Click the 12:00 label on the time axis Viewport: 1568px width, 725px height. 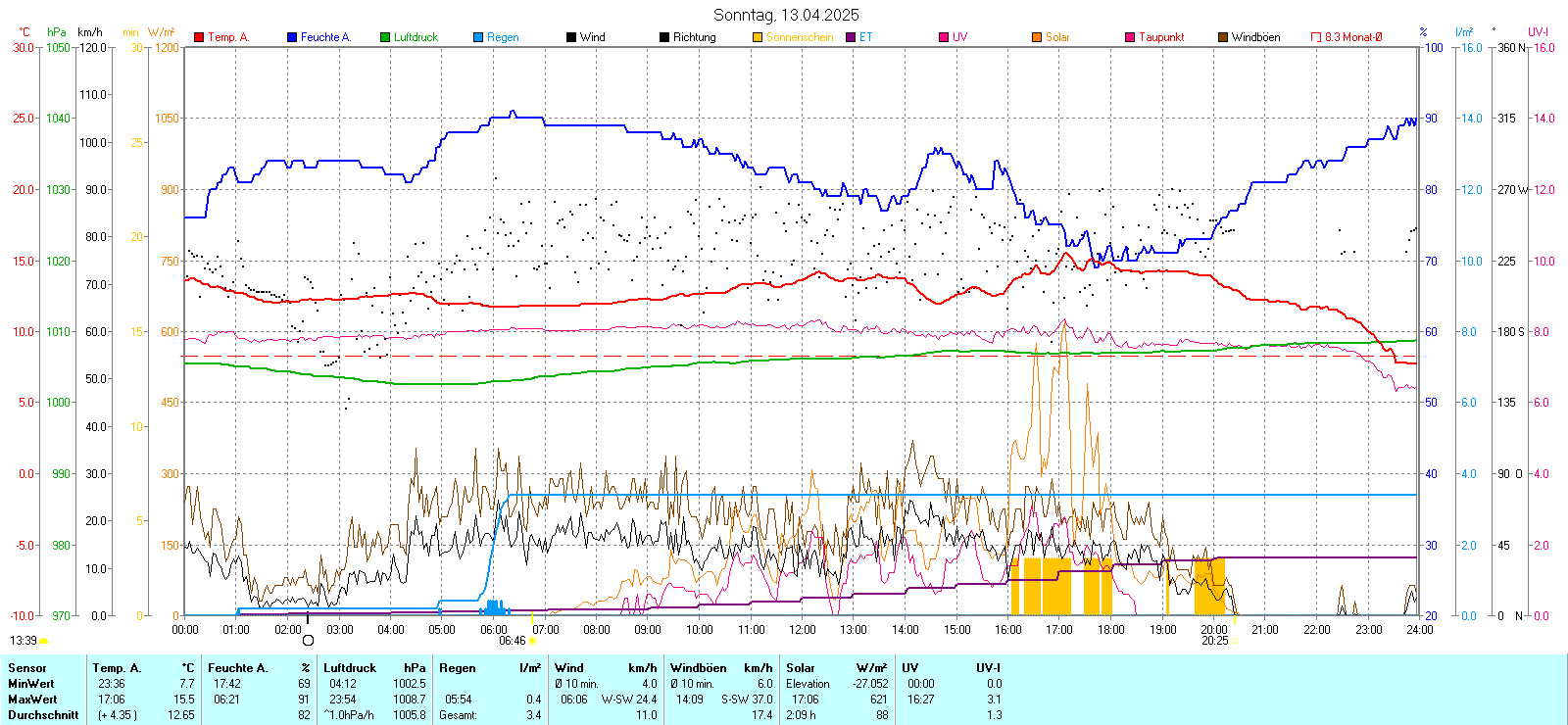(x=803, y=630)
